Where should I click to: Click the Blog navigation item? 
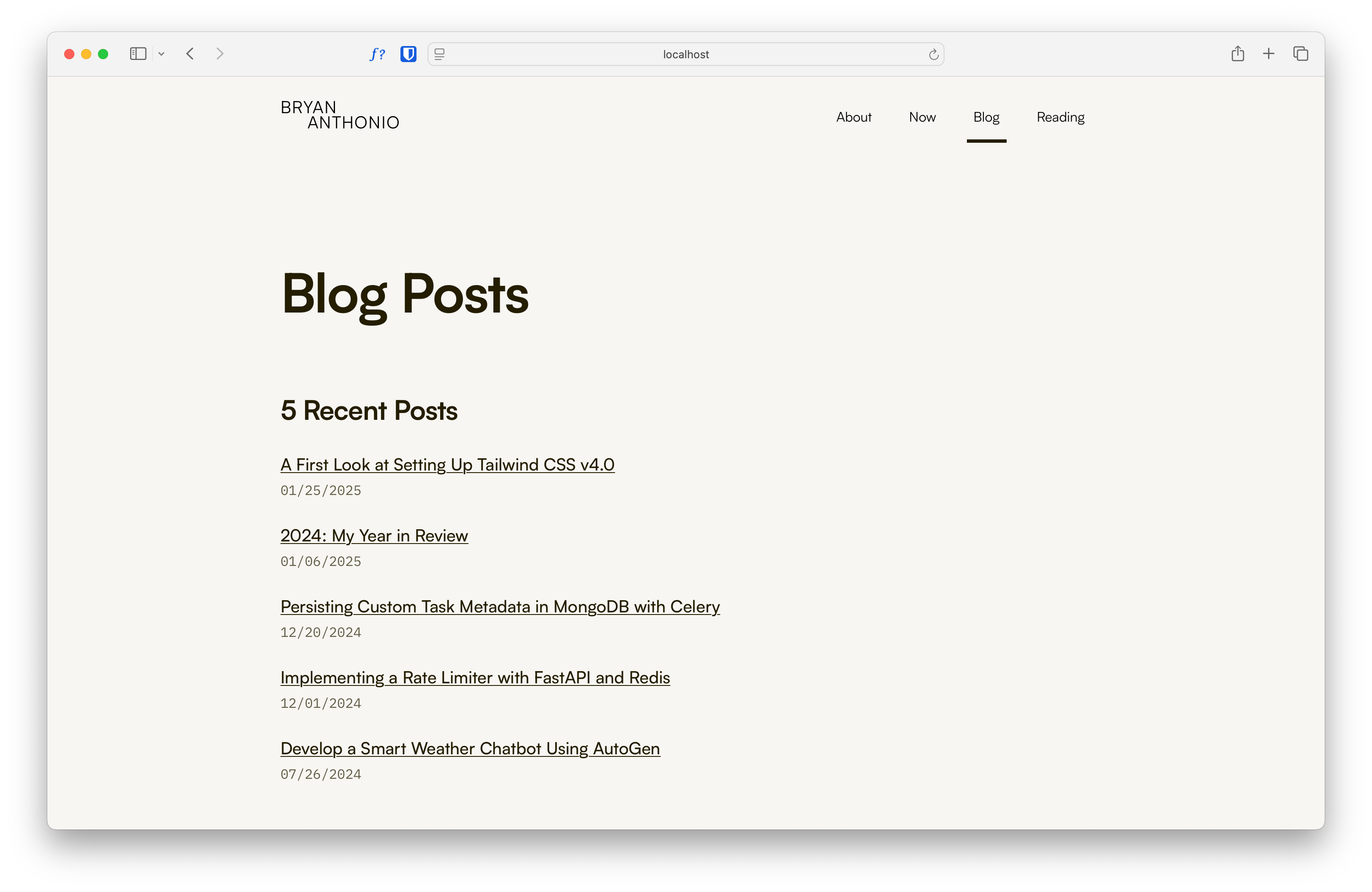pos(986,117)
